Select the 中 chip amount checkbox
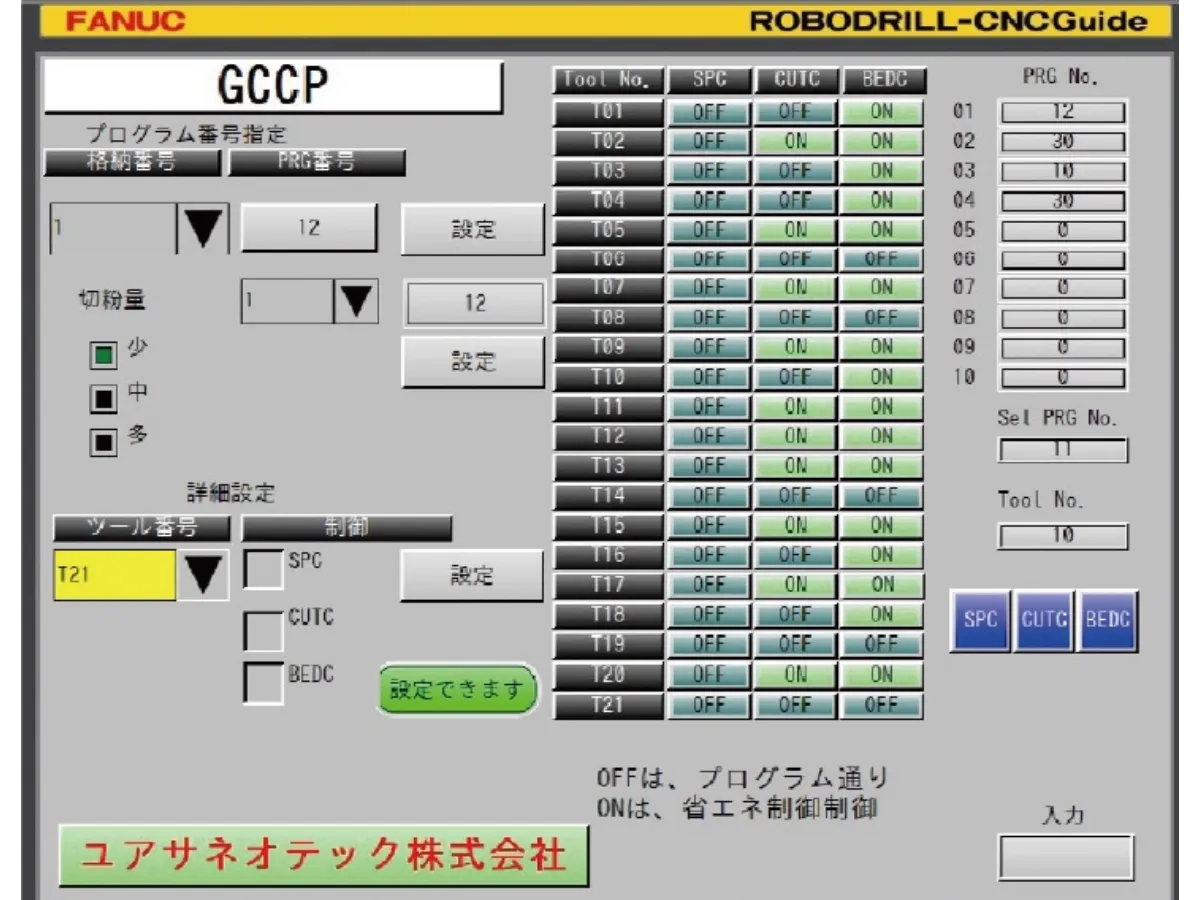 point(105,399)
